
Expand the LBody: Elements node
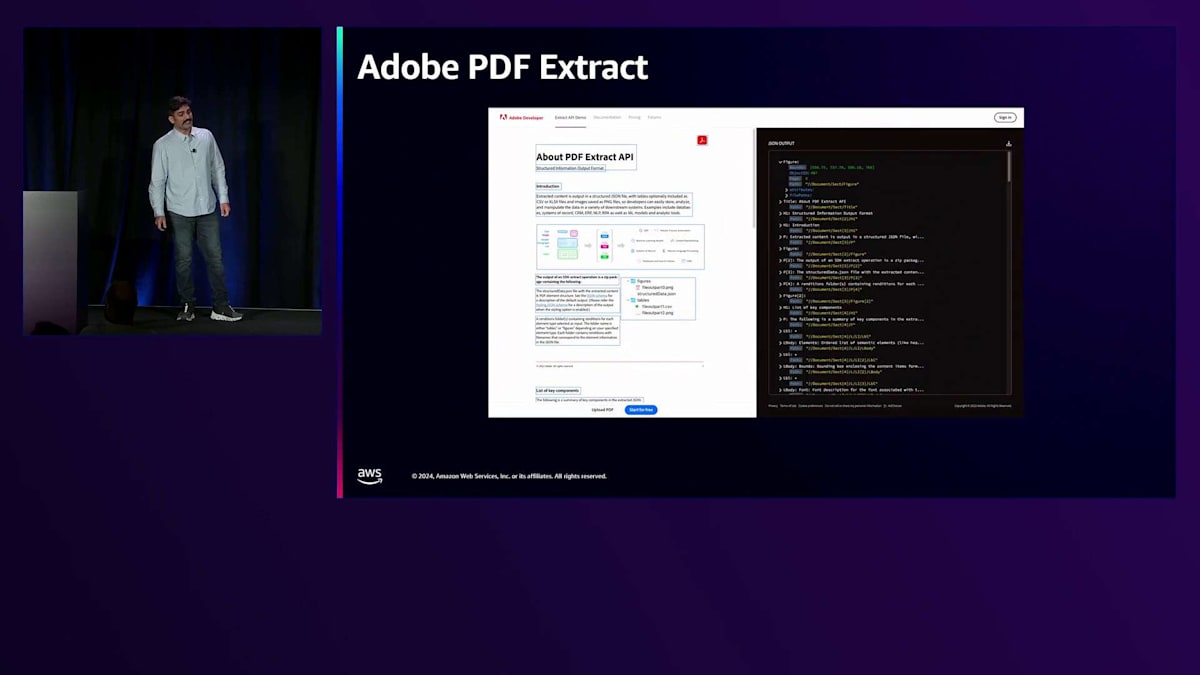point(780,343)
